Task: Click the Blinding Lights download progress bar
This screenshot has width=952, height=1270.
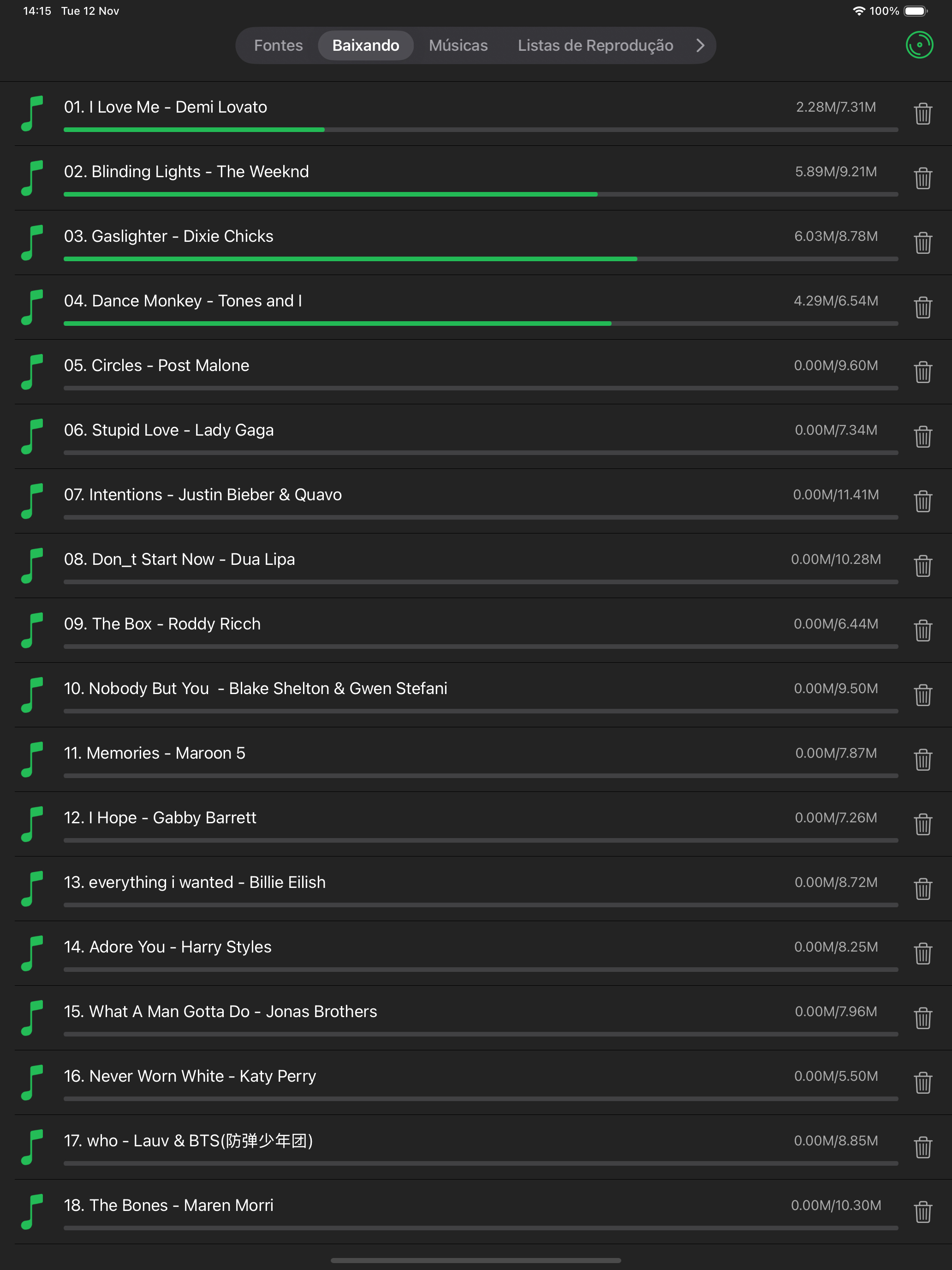Action: [x=481, y=194]
